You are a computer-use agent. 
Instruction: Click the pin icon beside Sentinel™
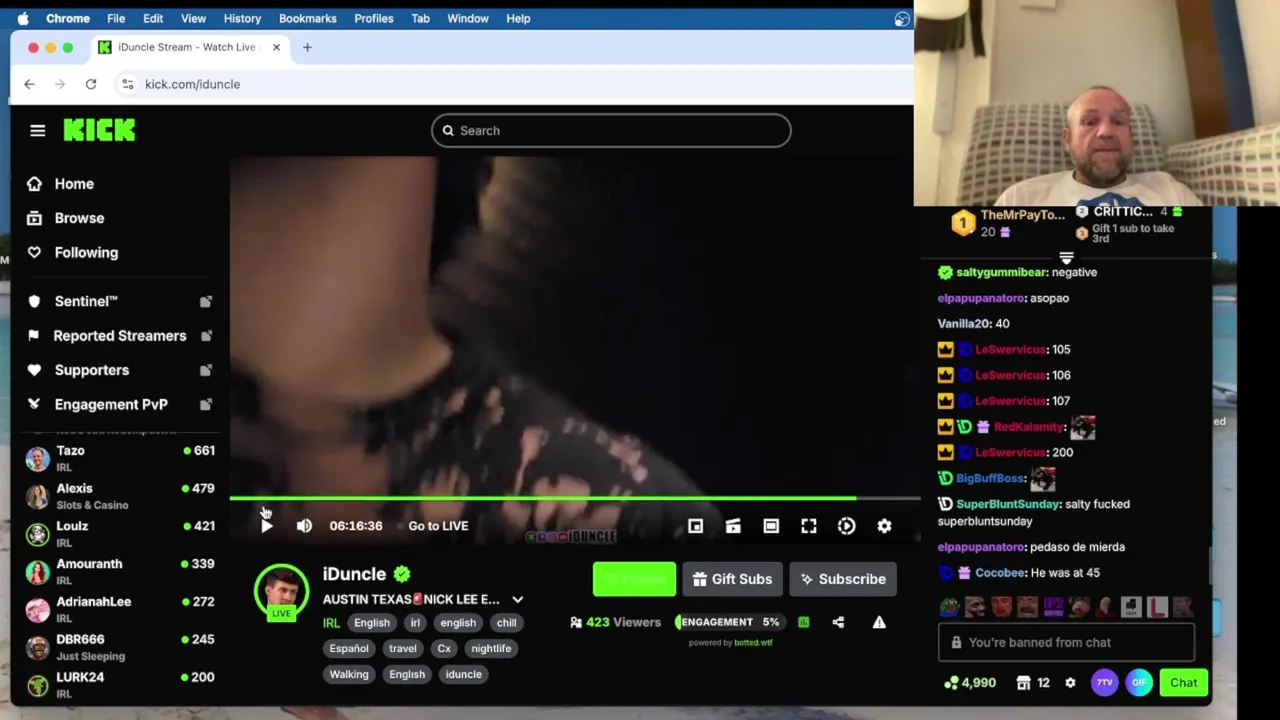pos(205,301)
